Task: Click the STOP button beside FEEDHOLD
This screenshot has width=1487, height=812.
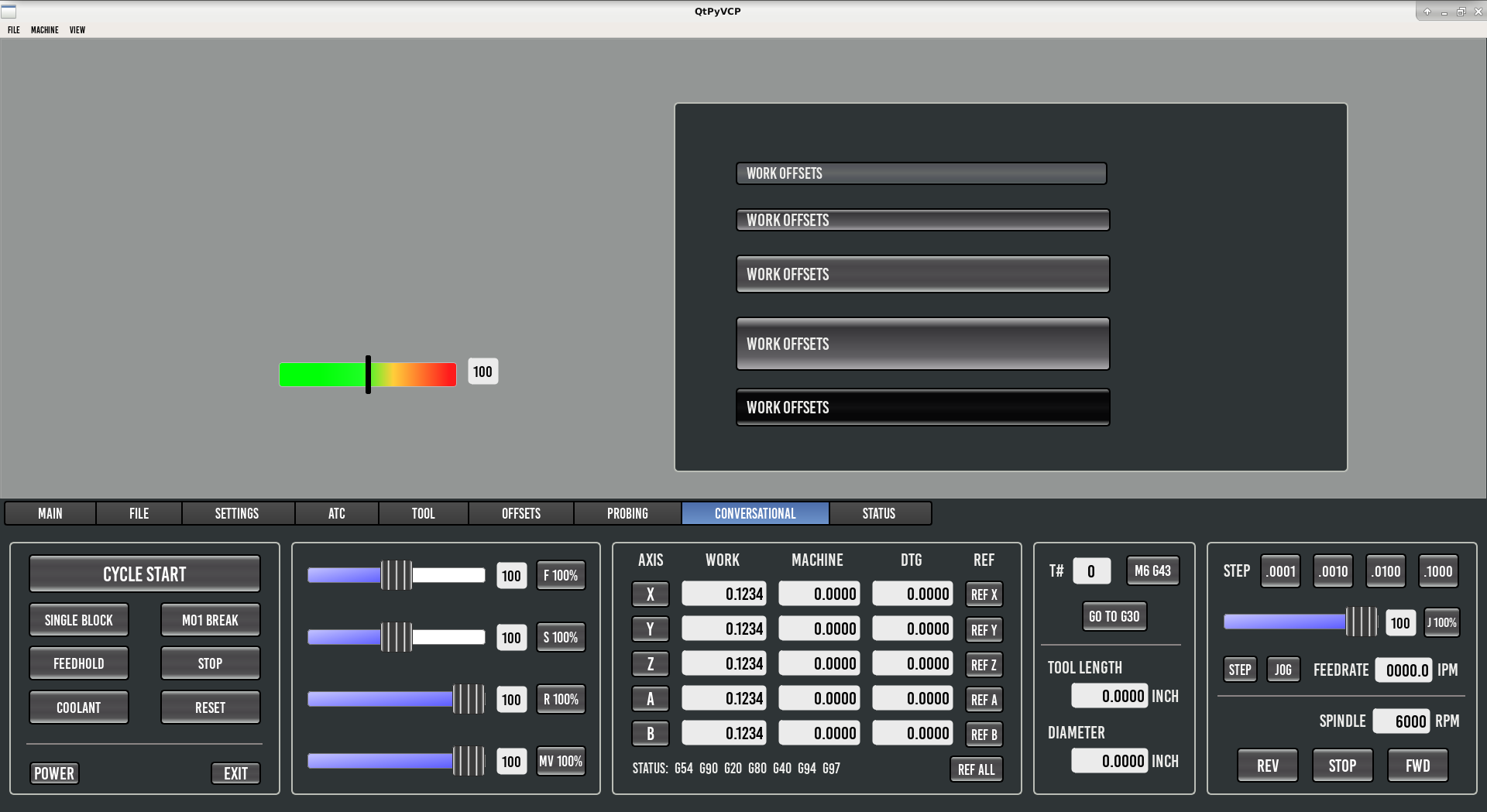Action: [211, 663]
